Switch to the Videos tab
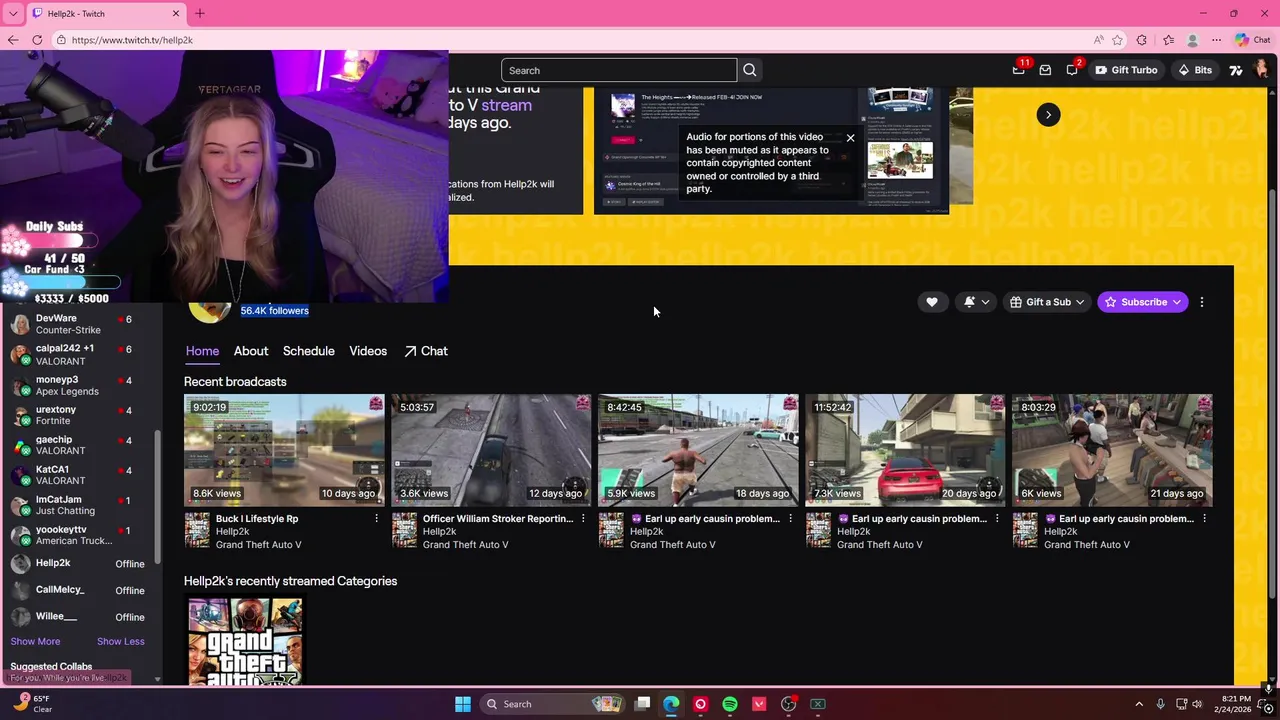 (x=368, y=351)
